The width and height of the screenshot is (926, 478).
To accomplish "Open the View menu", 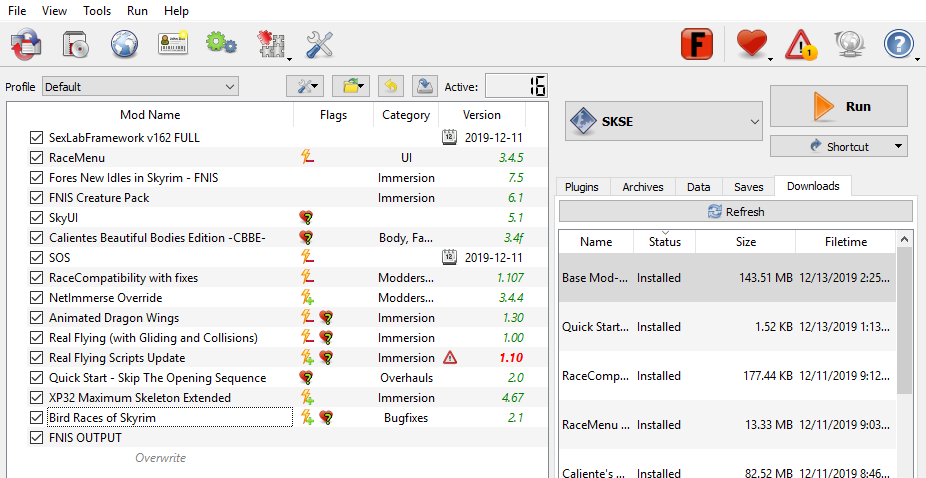I will point(55,11).
